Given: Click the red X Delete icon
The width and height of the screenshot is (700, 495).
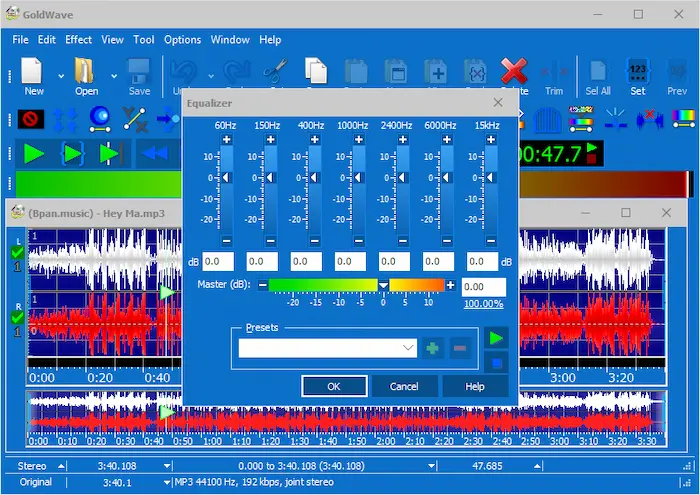Looking at the screenshot, I should click(x=514, y=71).
